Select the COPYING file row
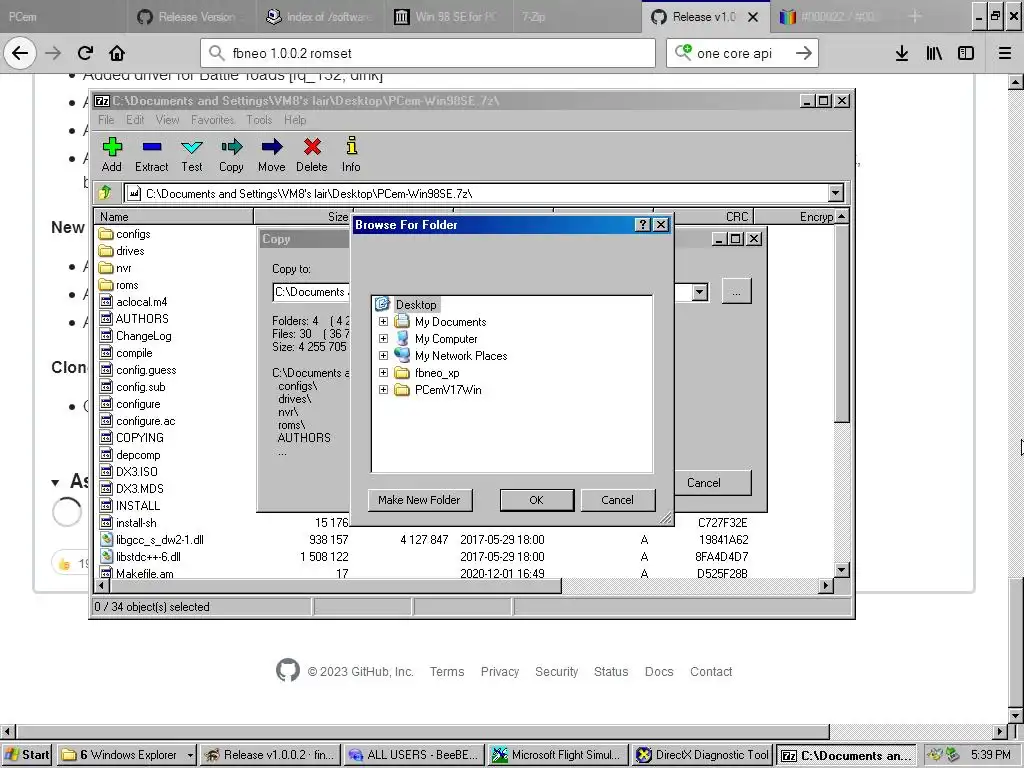This screenshot has width=1024, height=768. pos(131,438)
